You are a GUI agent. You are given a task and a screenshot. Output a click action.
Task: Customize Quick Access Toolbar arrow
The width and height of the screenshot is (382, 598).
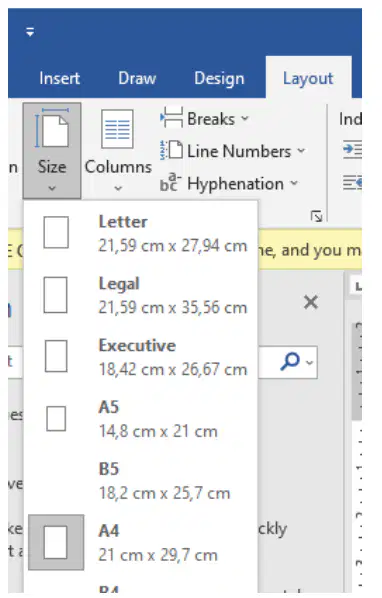pyautogui.click(x=30, y=32)
